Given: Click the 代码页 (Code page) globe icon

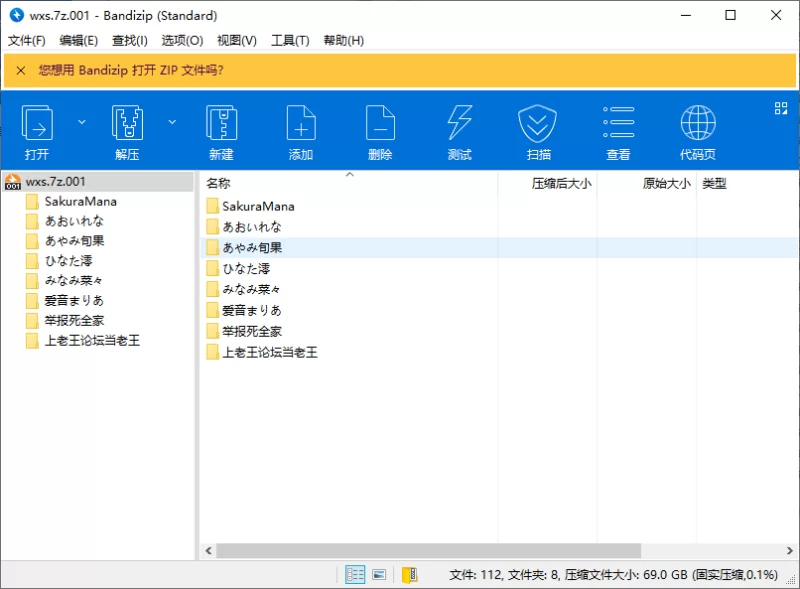Looking at the screenshot, I should point(698,122).
